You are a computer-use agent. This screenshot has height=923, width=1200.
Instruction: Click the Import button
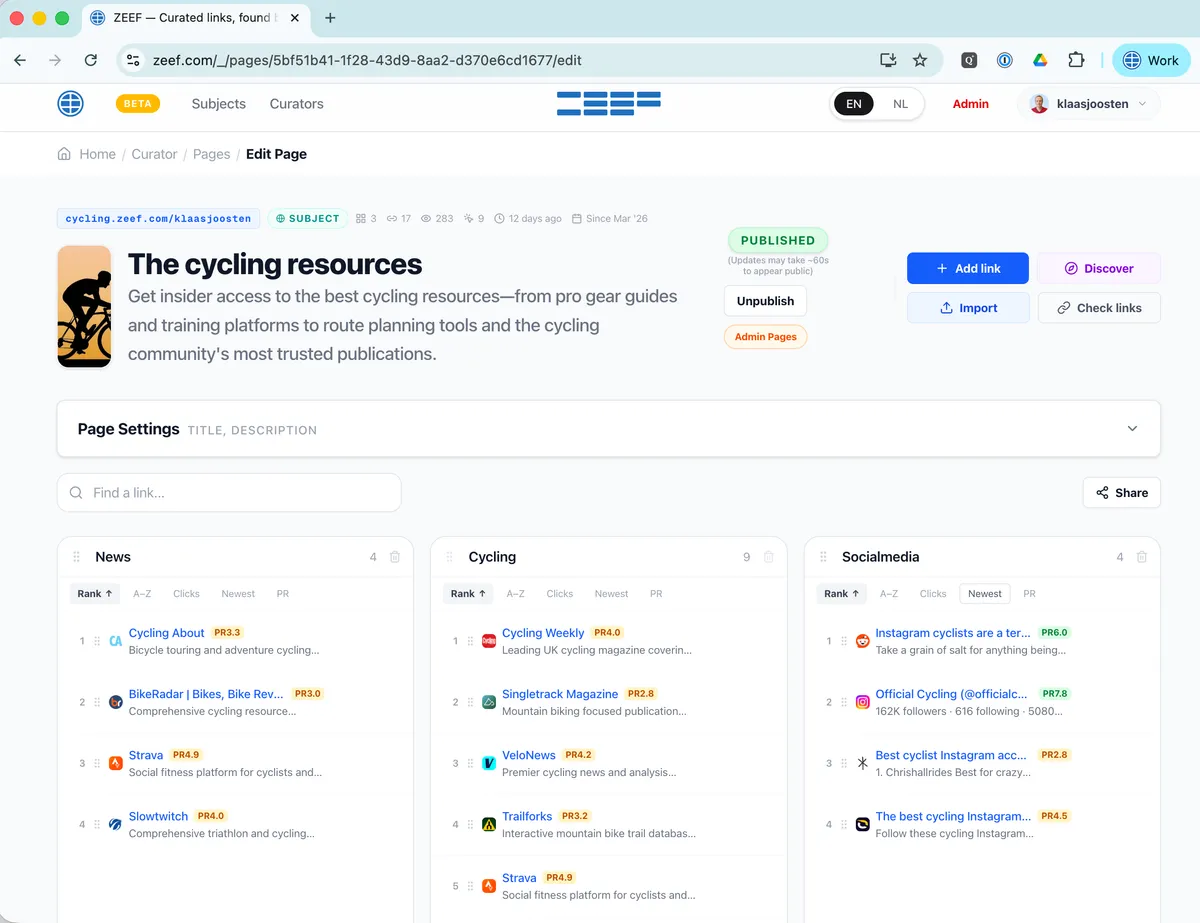coord(968,308)
